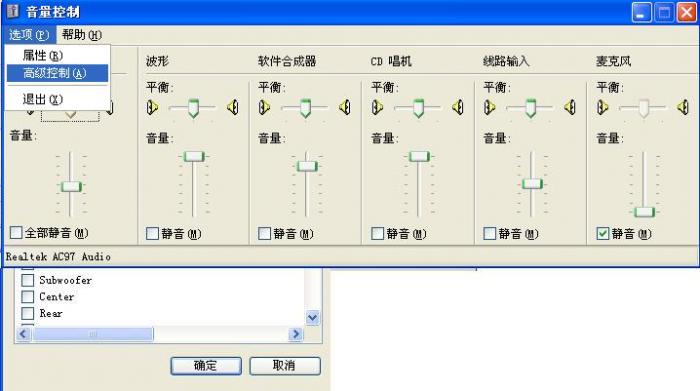Viewport: 700px width, 391px height.
Task: Click the horizontal scrollbar thumb
Action: (x=93, y=334)
